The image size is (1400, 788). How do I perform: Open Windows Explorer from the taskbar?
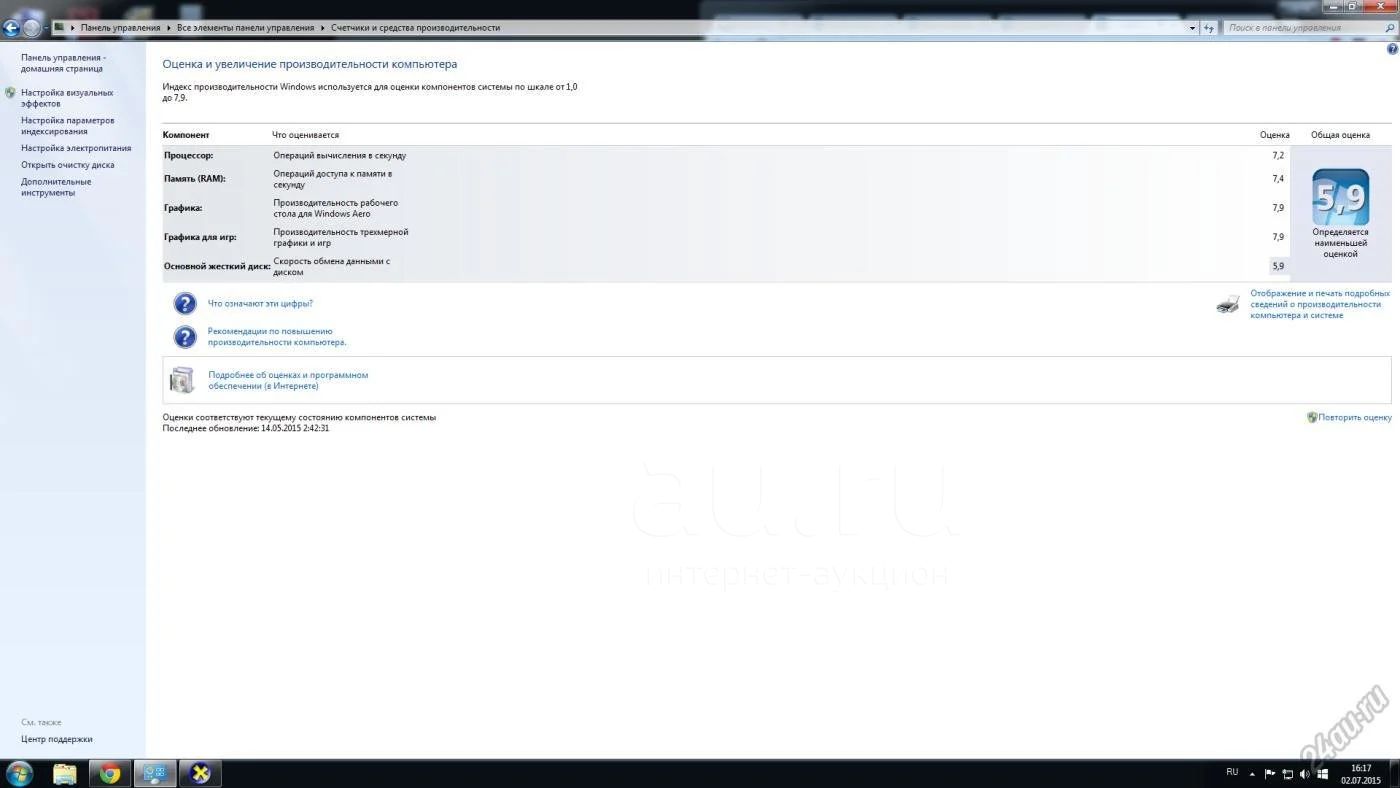click(65, 774)
